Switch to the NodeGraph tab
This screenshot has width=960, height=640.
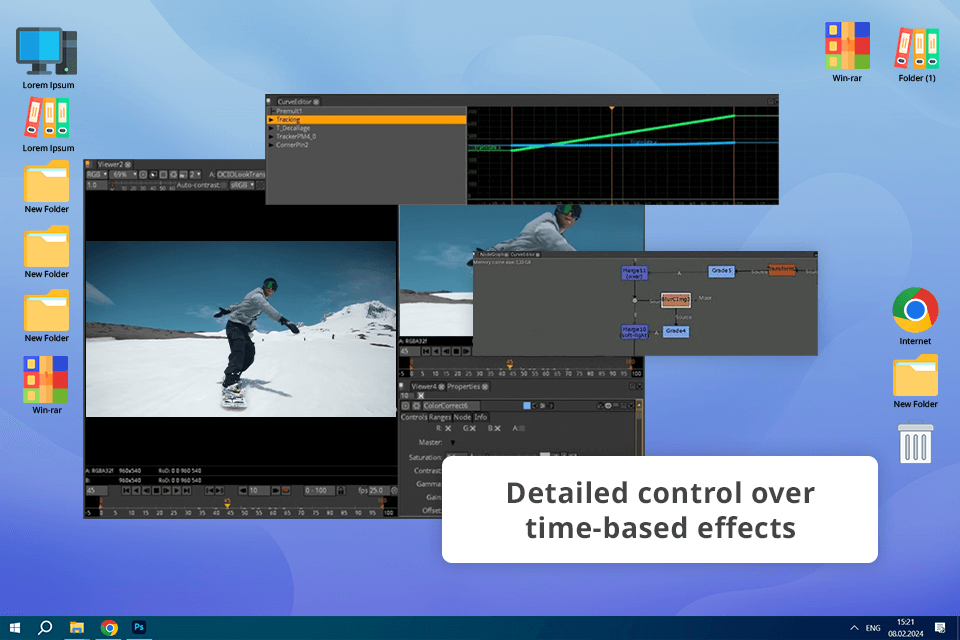[x=492, y=254]
